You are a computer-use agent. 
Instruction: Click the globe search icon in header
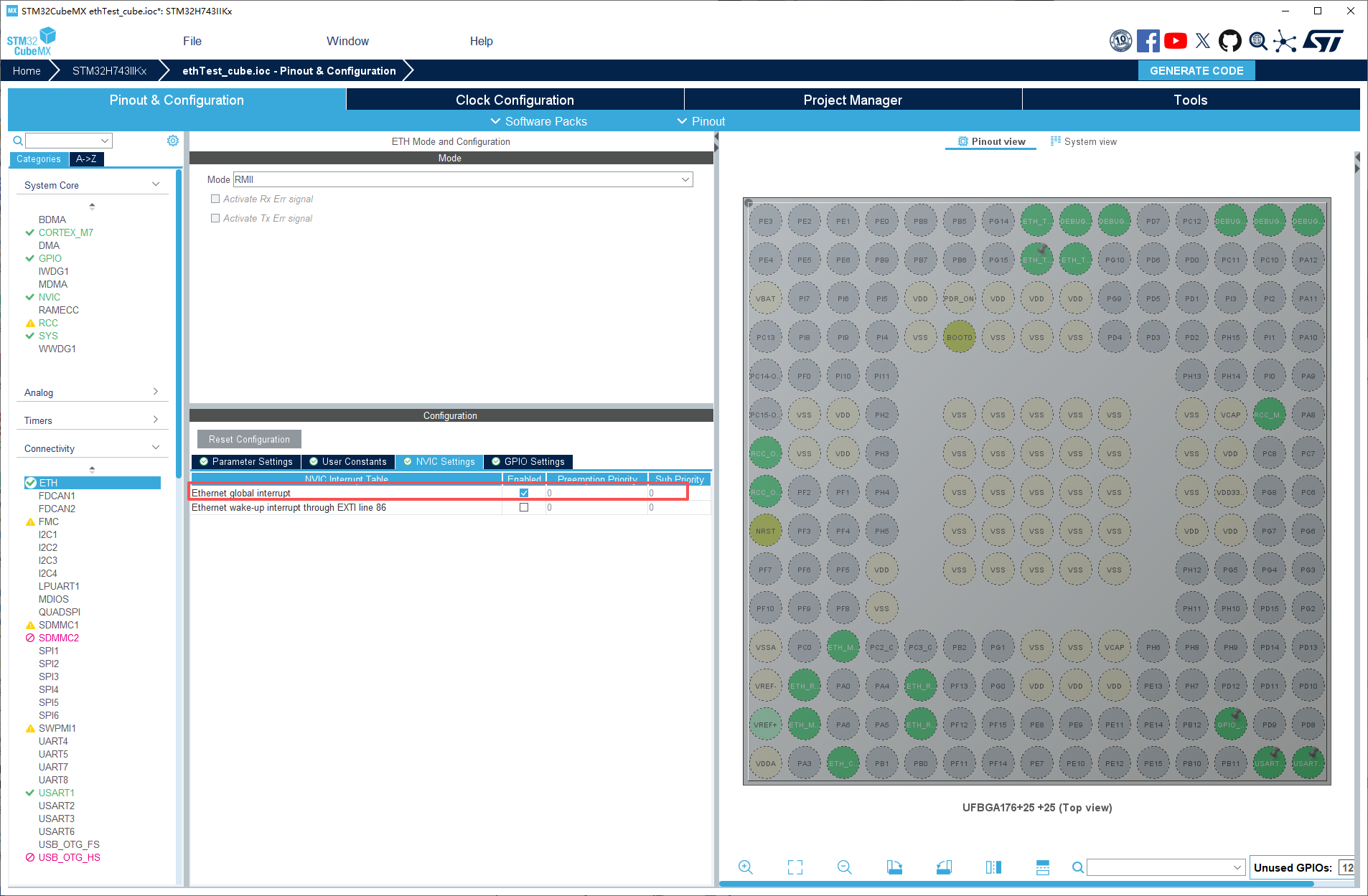click(x=1257, y=41)
